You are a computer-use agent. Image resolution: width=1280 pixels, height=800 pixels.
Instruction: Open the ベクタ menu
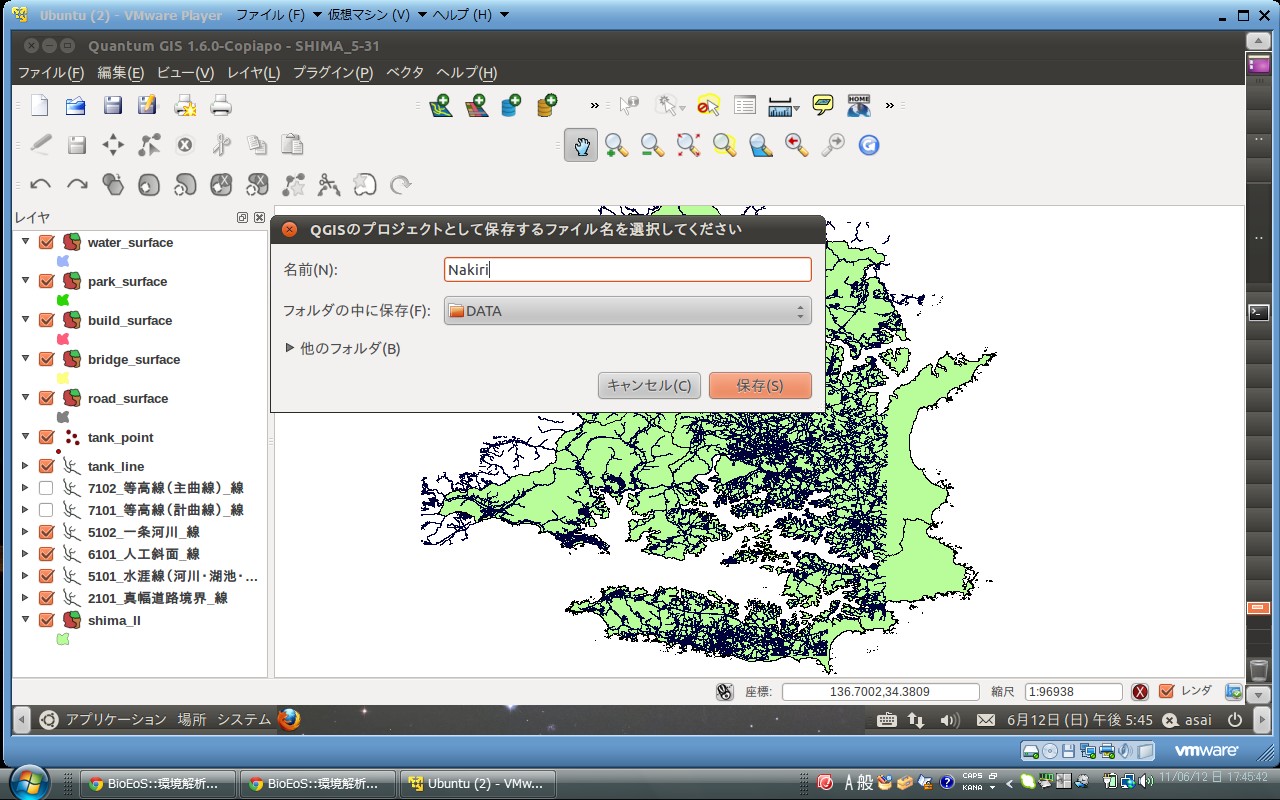point(405,73)
